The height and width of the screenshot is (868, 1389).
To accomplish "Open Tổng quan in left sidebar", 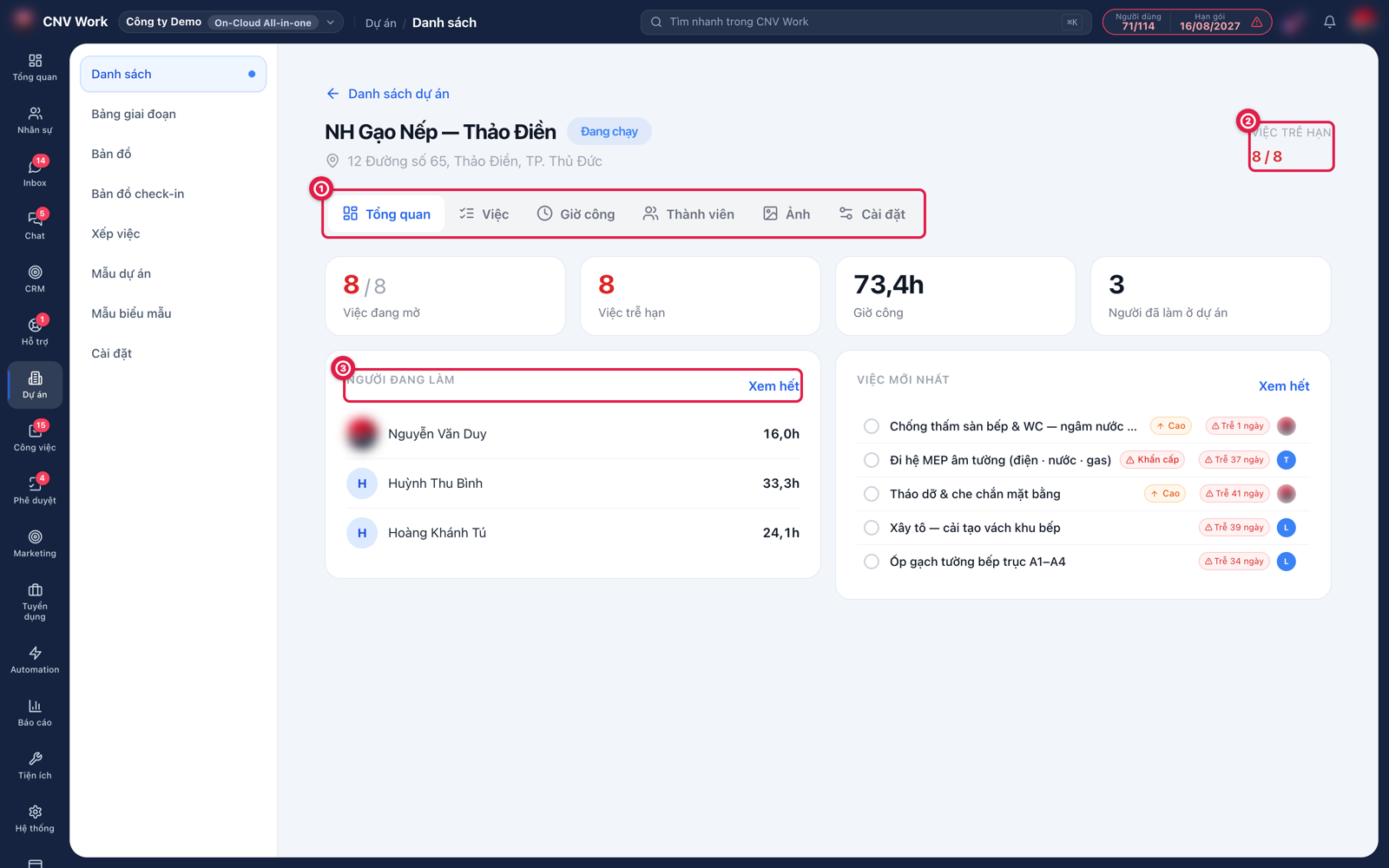I will [x=35, y=68].
